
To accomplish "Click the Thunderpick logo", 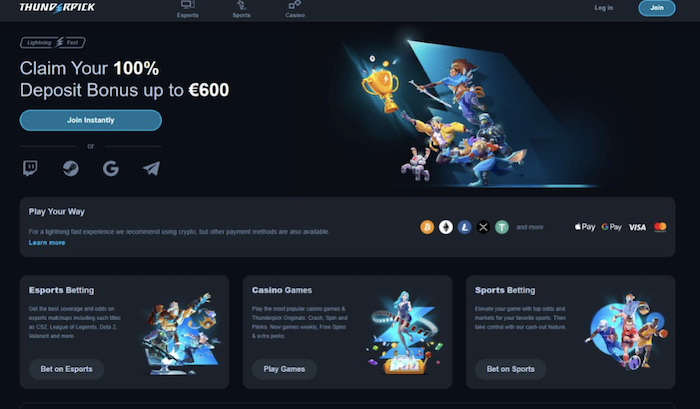I will [57, 8].
